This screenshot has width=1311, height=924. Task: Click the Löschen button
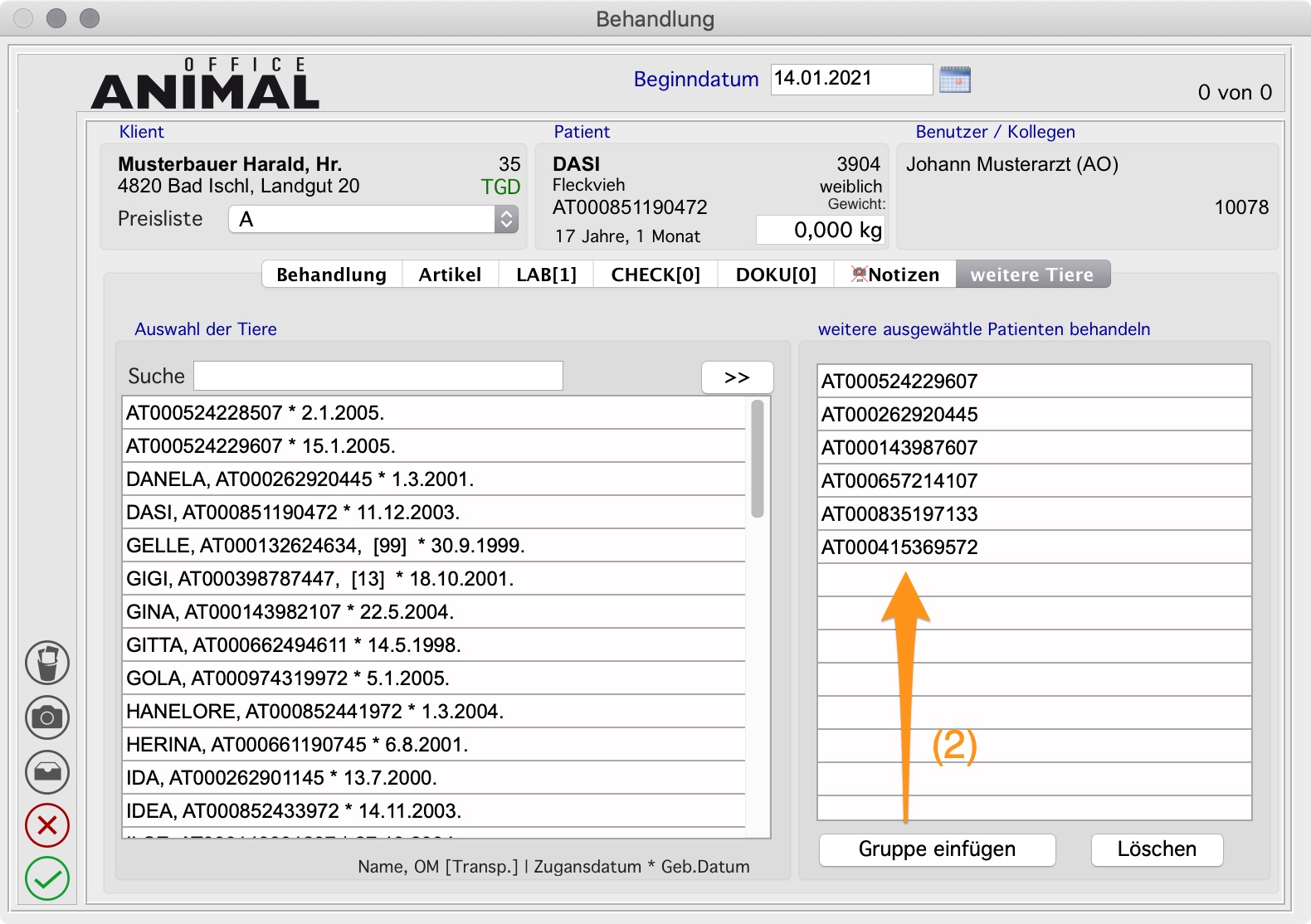[x=1157, y=849]
